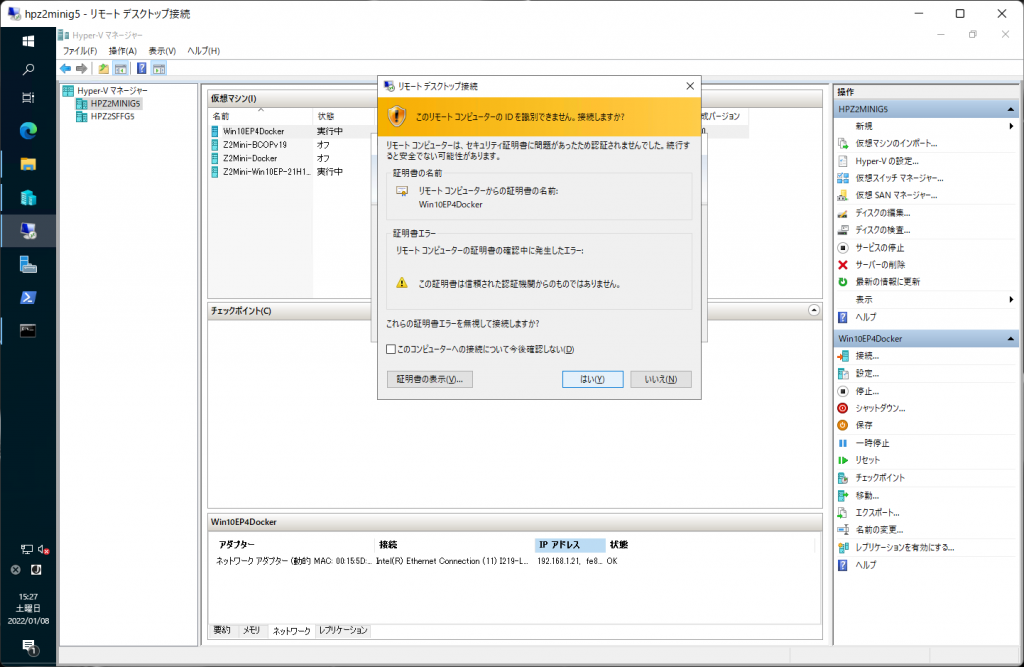Viewport: 1024px width, 667px height.
Task: Click the volume muted tray icon
Action: tap(43, 549)
